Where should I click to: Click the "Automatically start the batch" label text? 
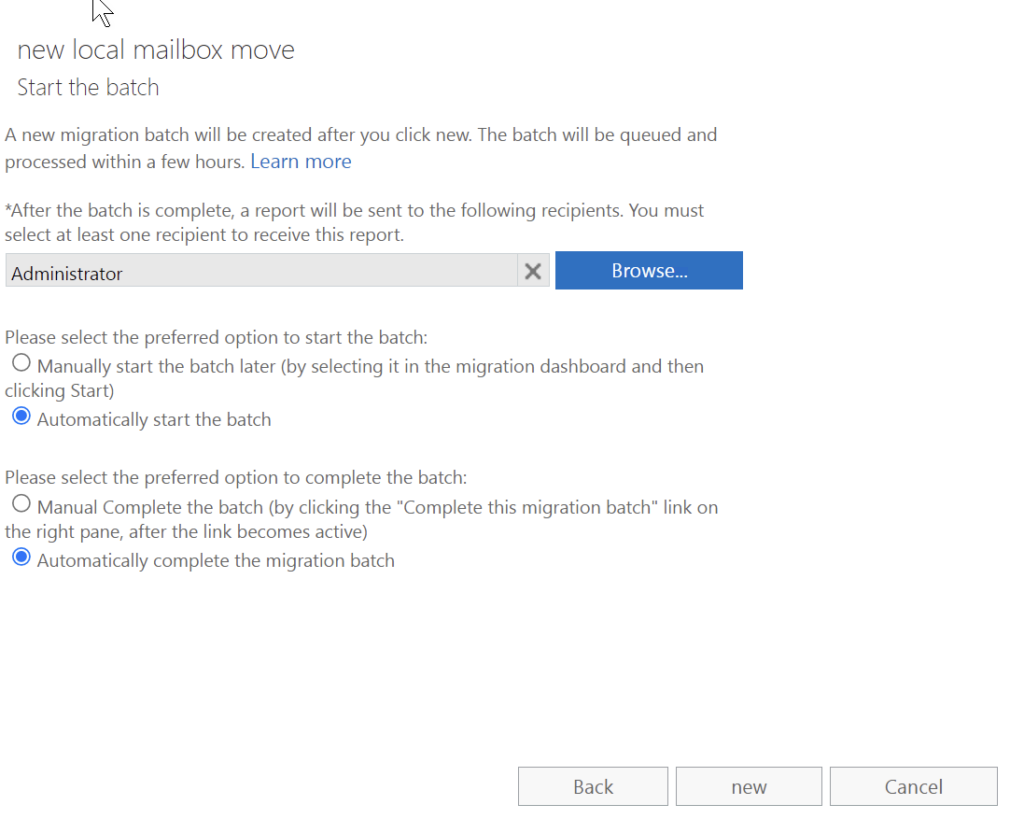pyautogui.click(x=154, y=420)
